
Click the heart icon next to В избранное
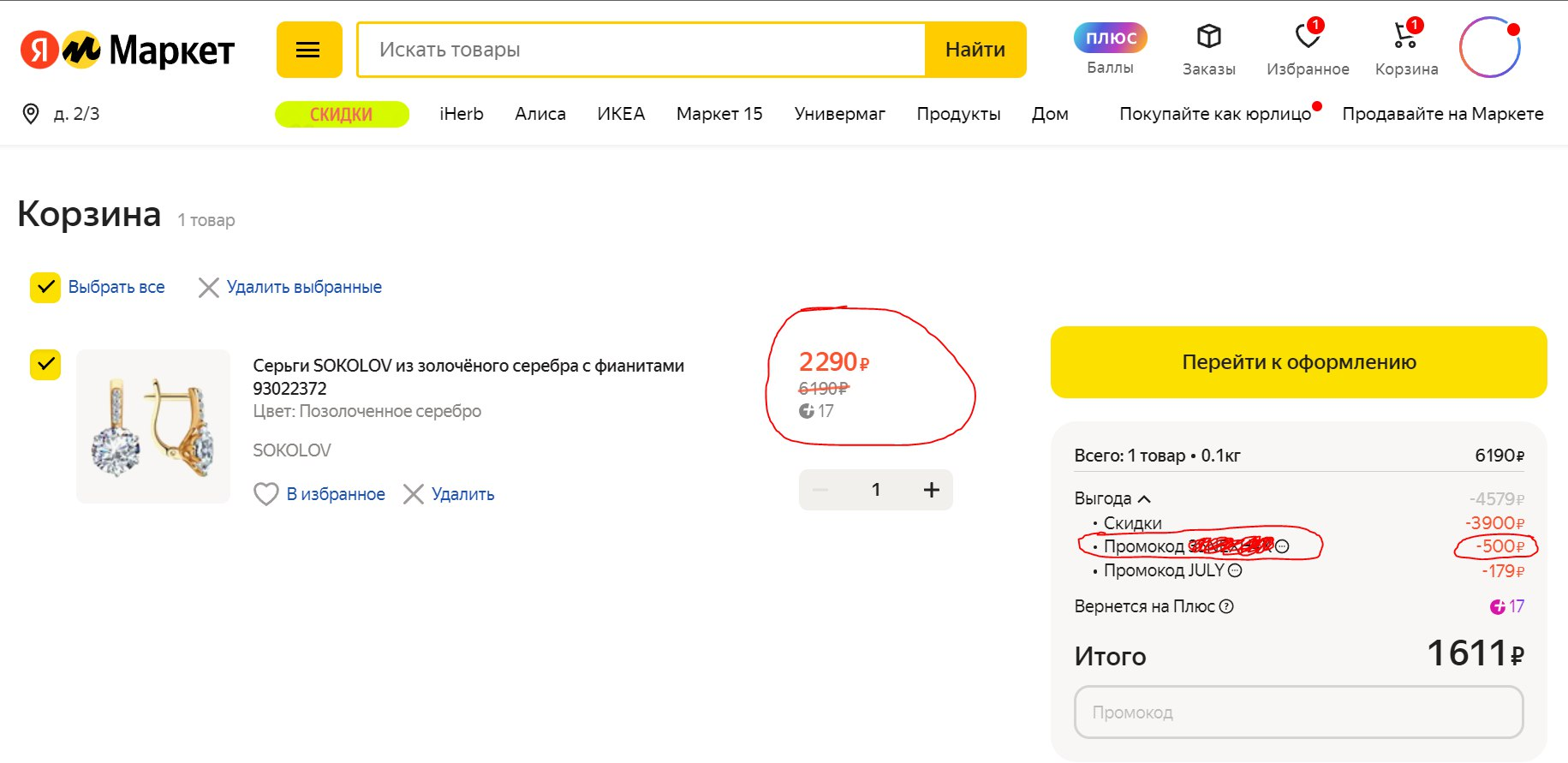[266, 494]
